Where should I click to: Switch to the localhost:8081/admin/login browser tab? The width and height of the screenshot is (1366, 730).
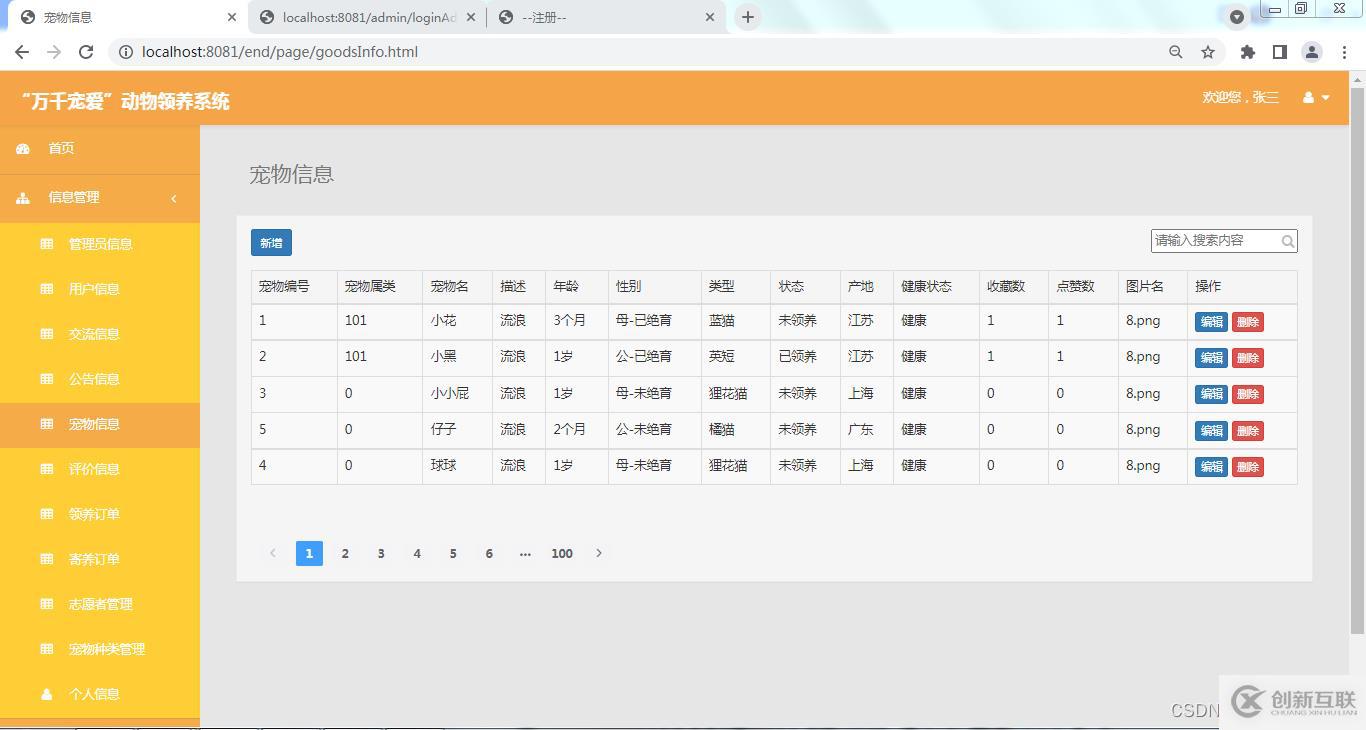pos(368,17)
